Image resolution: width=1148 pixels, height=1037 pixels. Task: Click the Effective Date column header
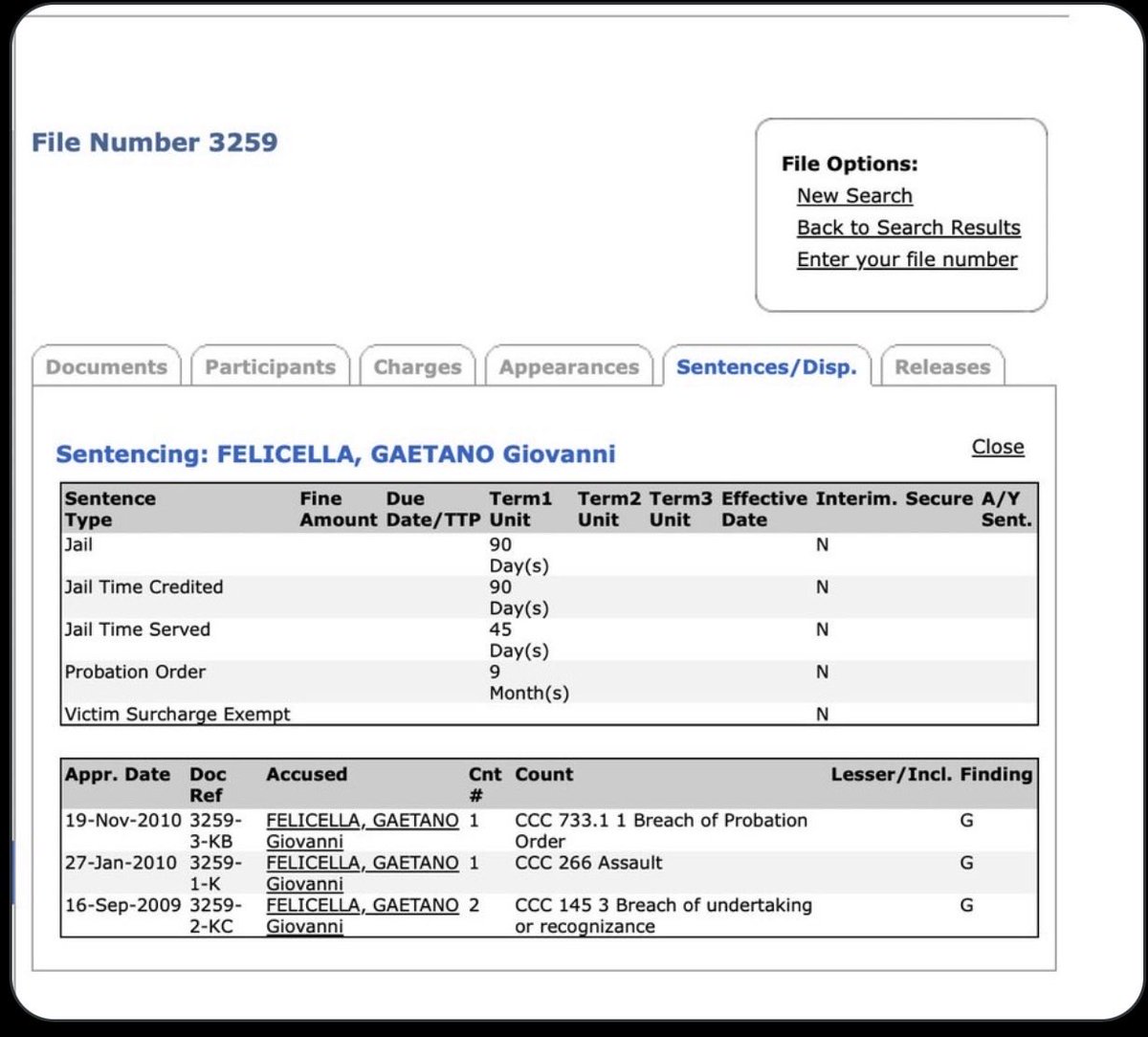[x=764, y=509]
